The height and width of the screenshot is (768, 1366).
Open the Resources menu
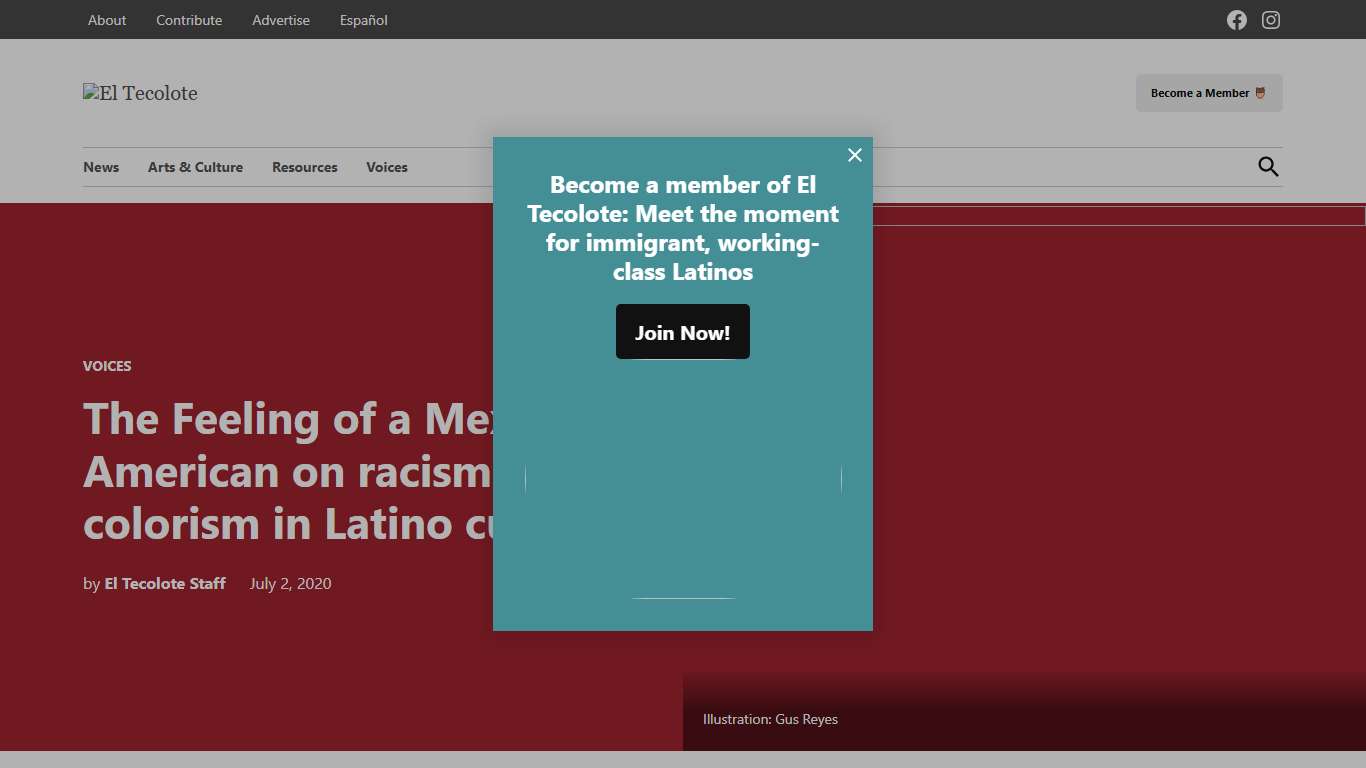point(304,167)
